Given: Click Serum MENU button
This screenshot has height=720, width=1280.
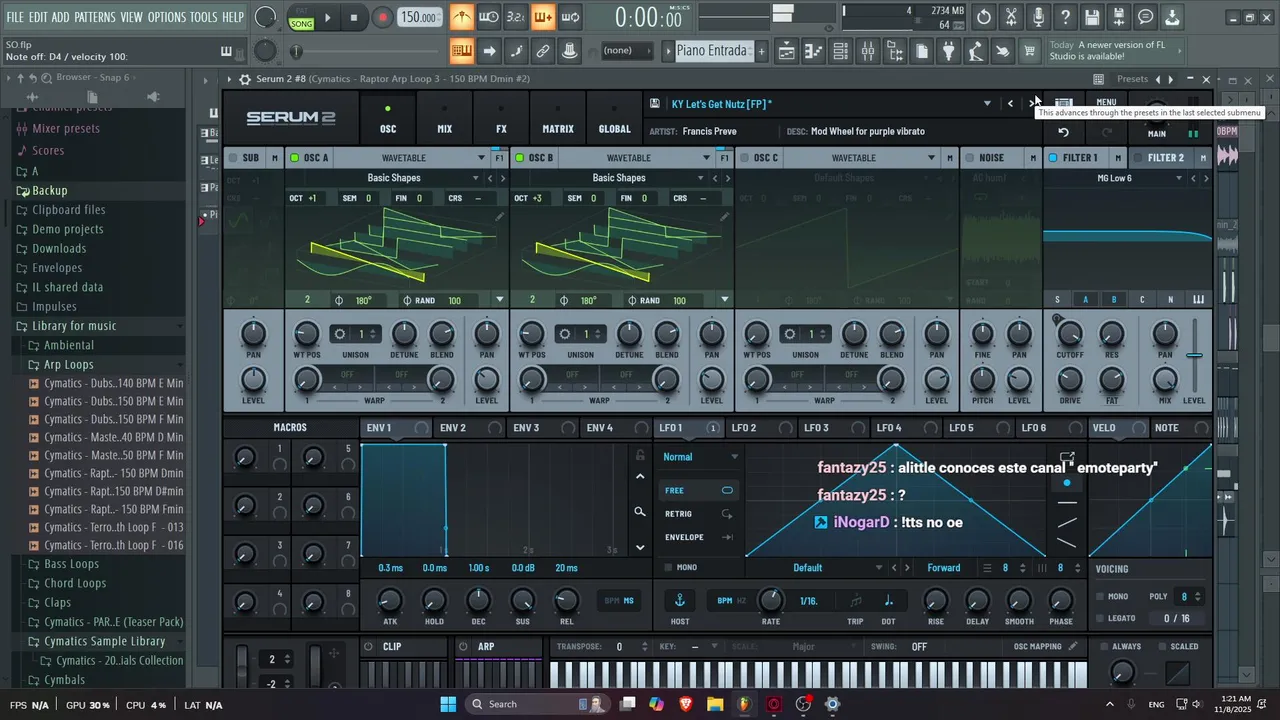Looking at the screenshot, I should pyautogui.click(x=1106, y=102).
